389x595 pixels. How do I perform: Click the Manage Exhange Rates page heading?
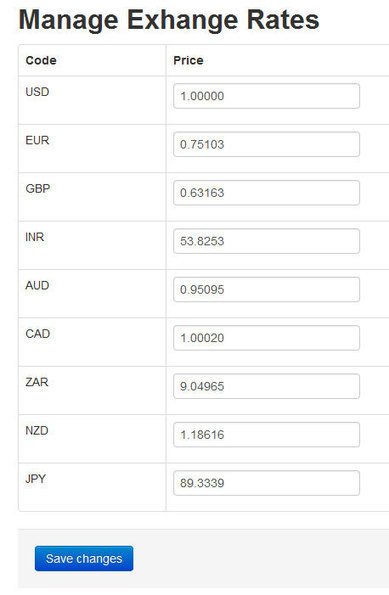pyautogui.click(x=169, y=20)
